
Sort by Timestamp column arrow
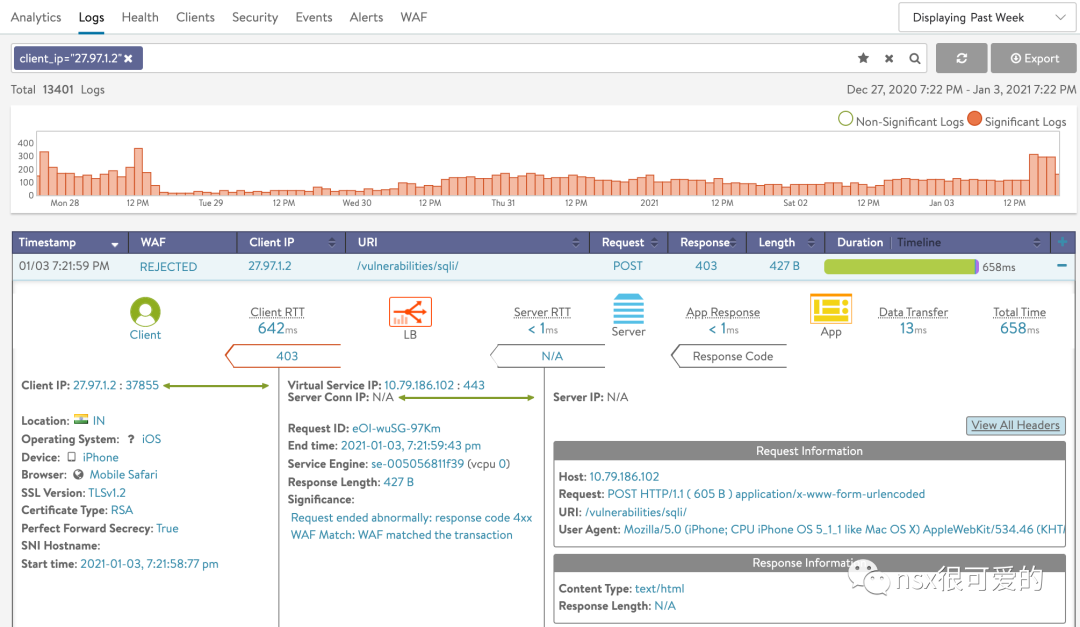pyautogui.click(x=115, y=243)
